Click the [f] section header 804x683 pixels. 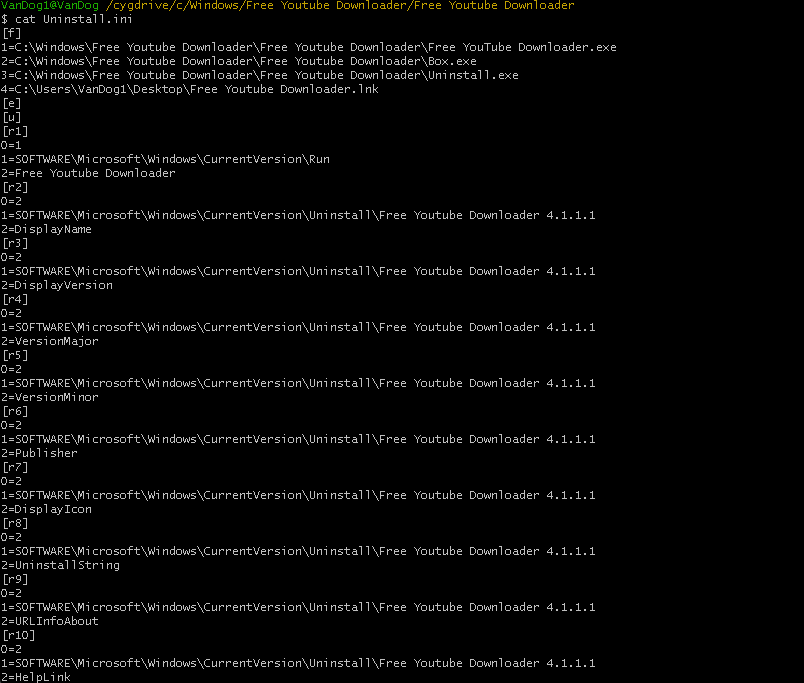11,33
